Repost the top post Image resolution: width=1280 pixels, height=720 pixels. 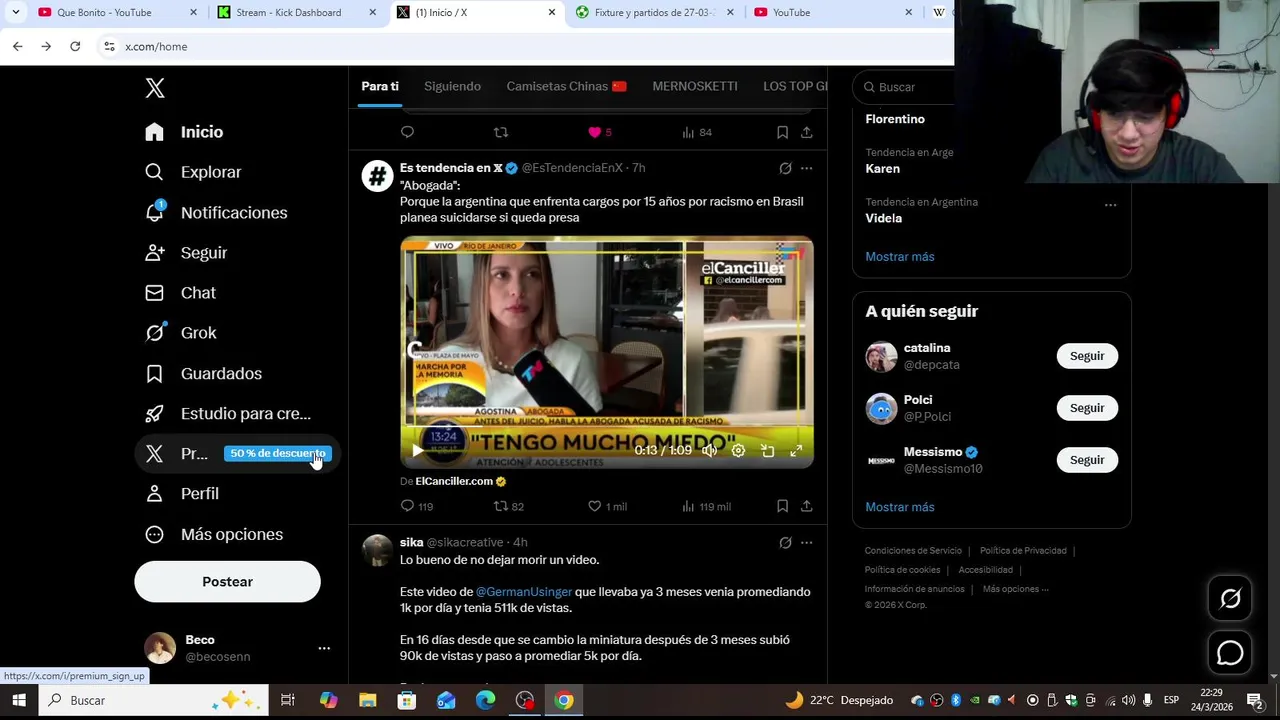click(x=501, y=132)
